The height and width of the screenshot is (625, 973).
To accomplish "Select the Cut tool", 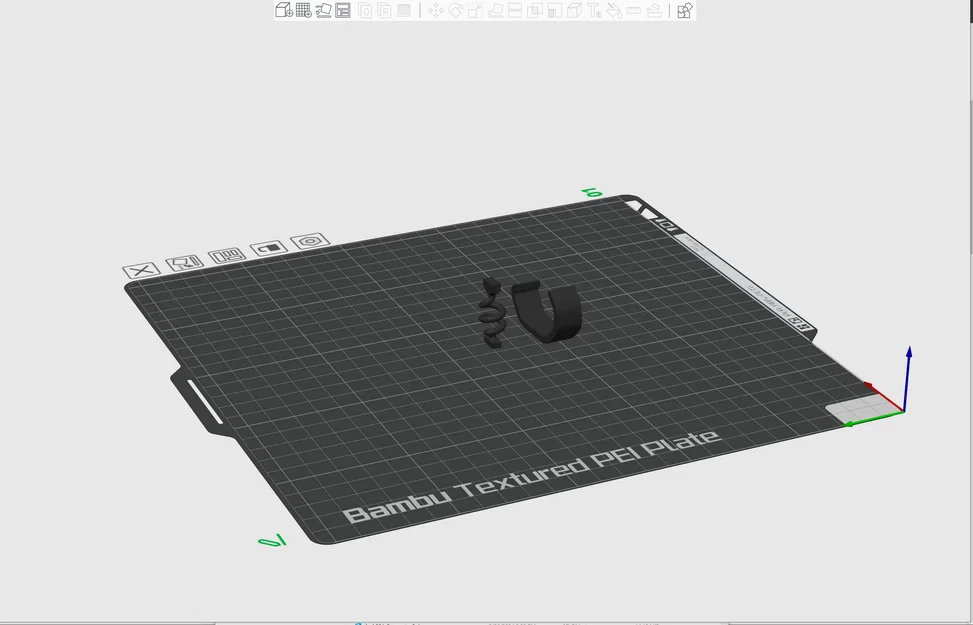I will pos(515,11).
